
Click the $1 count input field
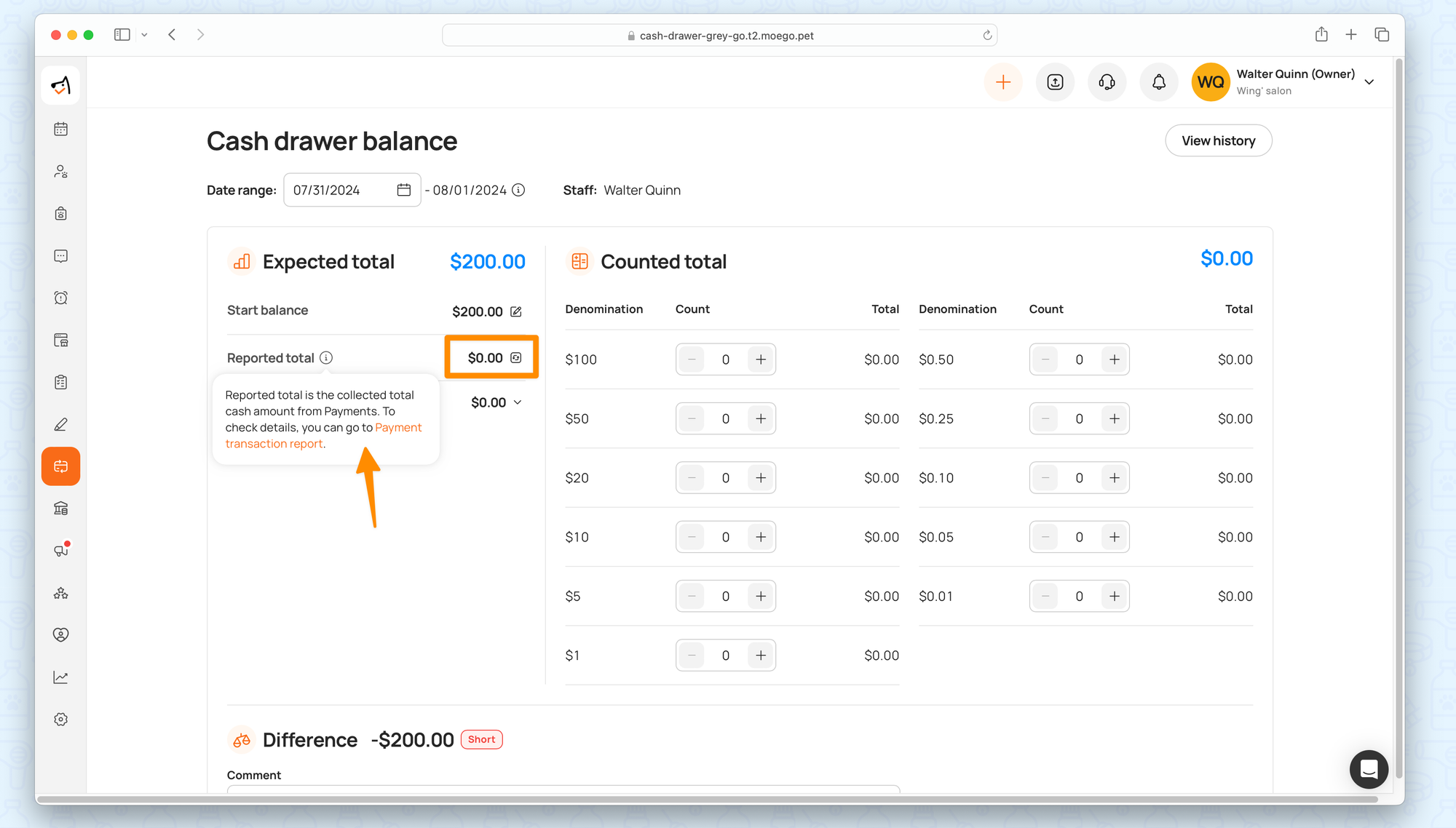tap(725, 656)
